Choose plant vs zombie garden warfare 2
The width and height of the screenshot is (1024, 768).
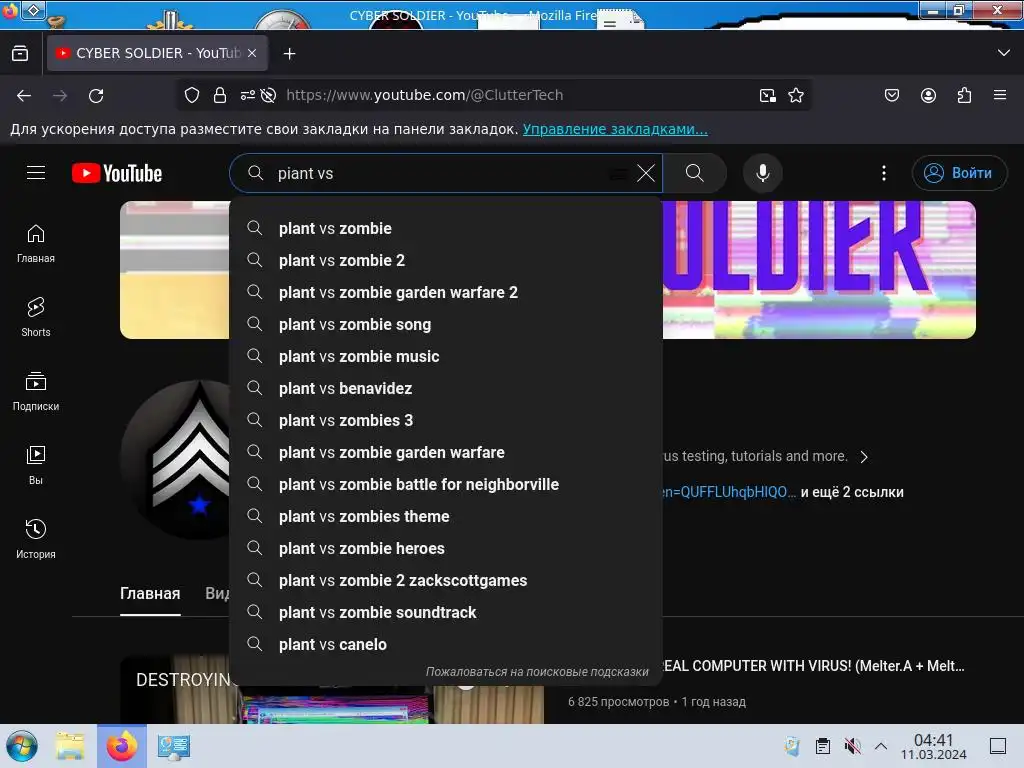(x=446, y=293)
